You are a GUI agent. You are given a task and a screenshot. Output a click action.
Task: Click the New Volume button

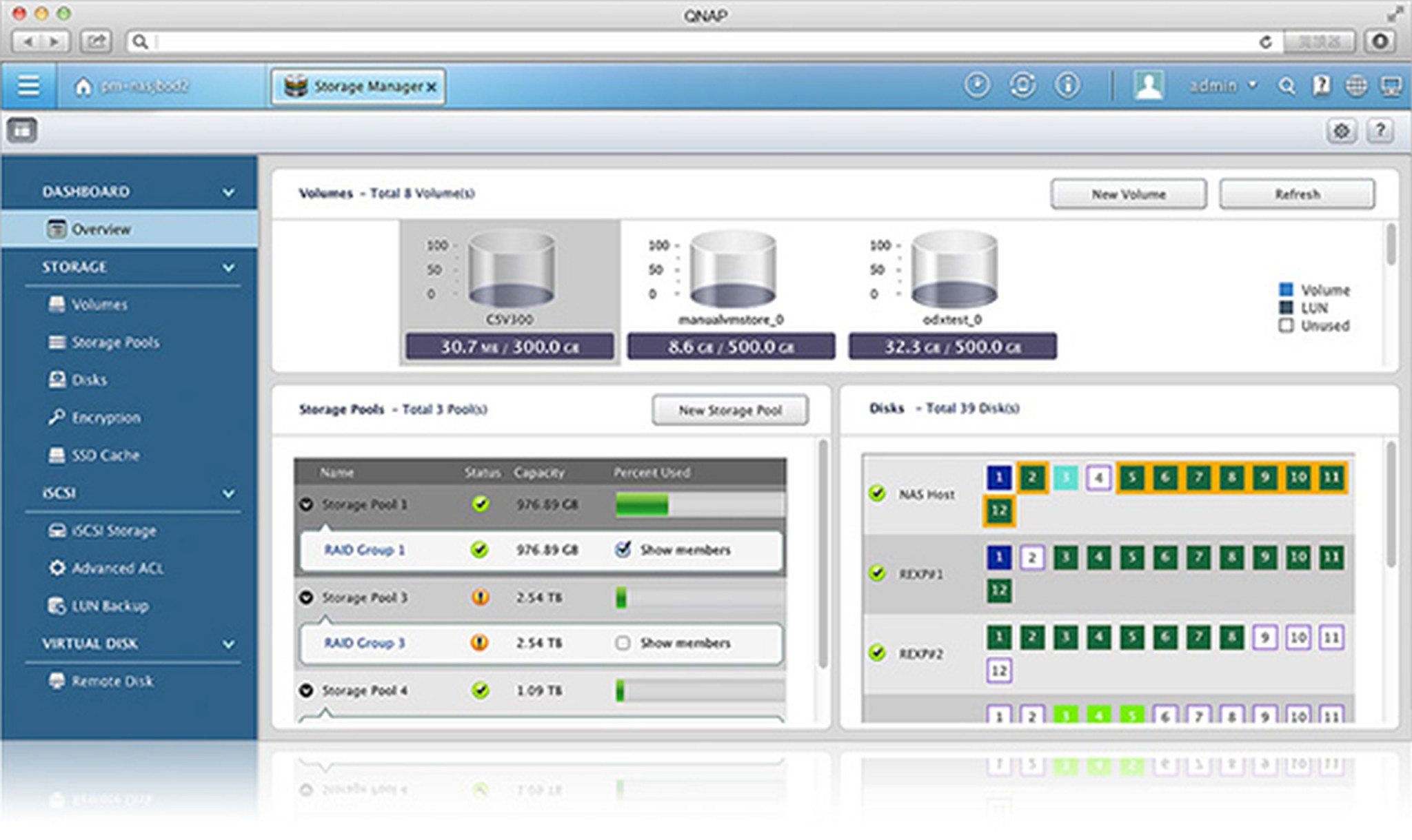[x=1128, y=194]
